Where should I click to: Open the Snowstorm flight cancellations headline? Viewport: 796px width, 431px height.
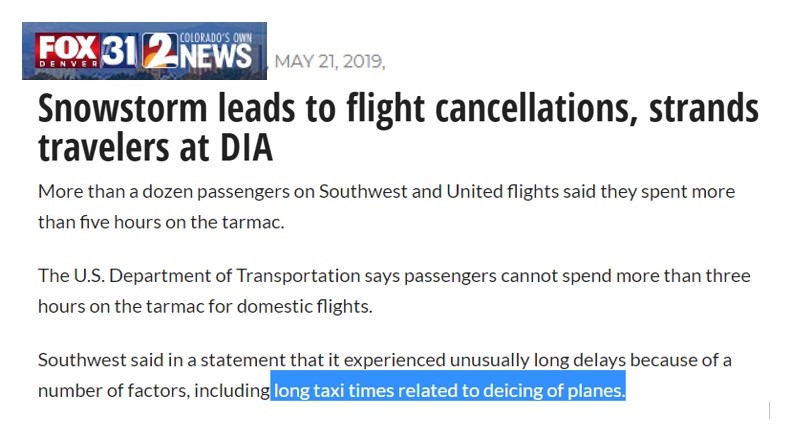click(x=398, y=128)
